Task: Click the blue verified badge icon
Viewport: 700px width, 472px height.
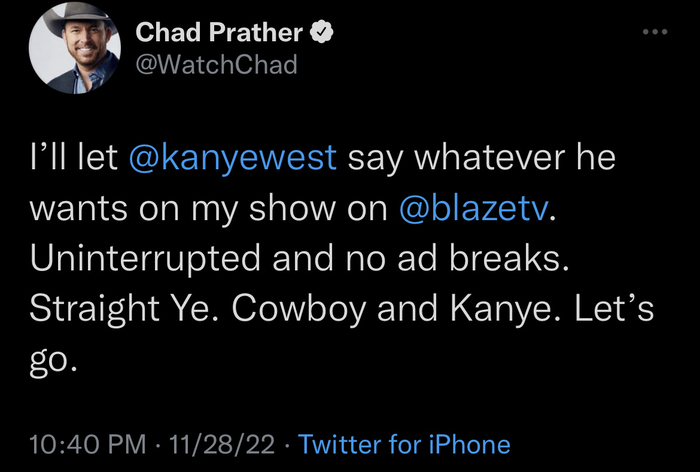Action: click(x=323, y=33)
